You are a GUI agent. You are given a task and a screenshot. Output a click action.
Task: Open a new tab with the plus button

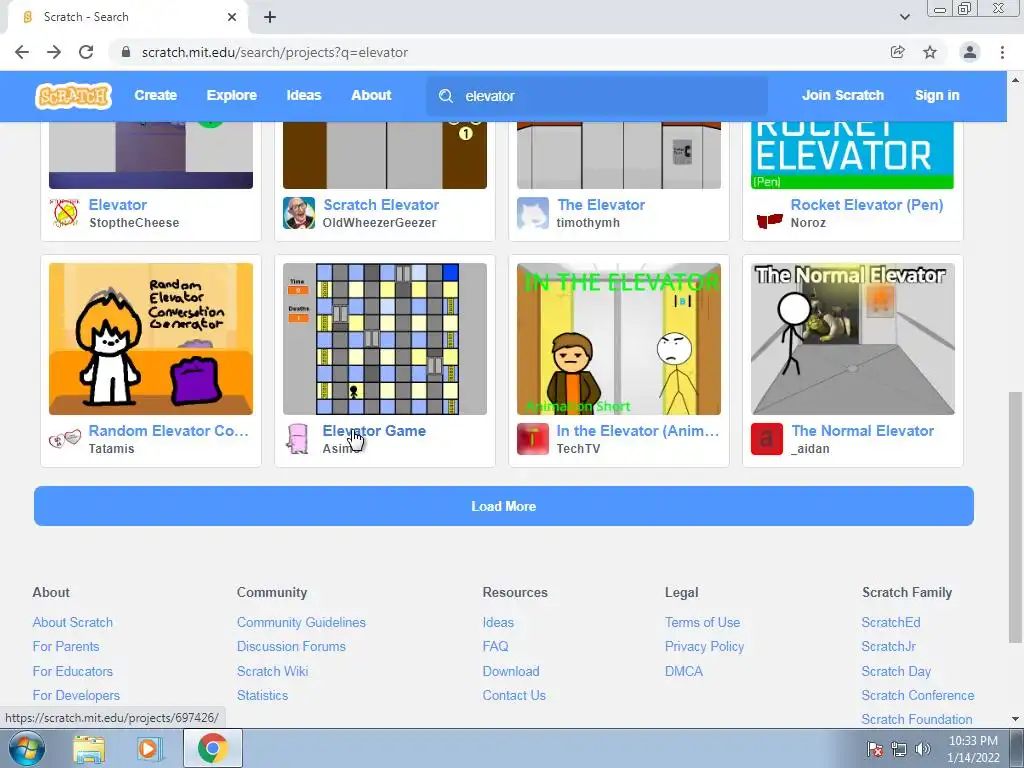point(270,17)
